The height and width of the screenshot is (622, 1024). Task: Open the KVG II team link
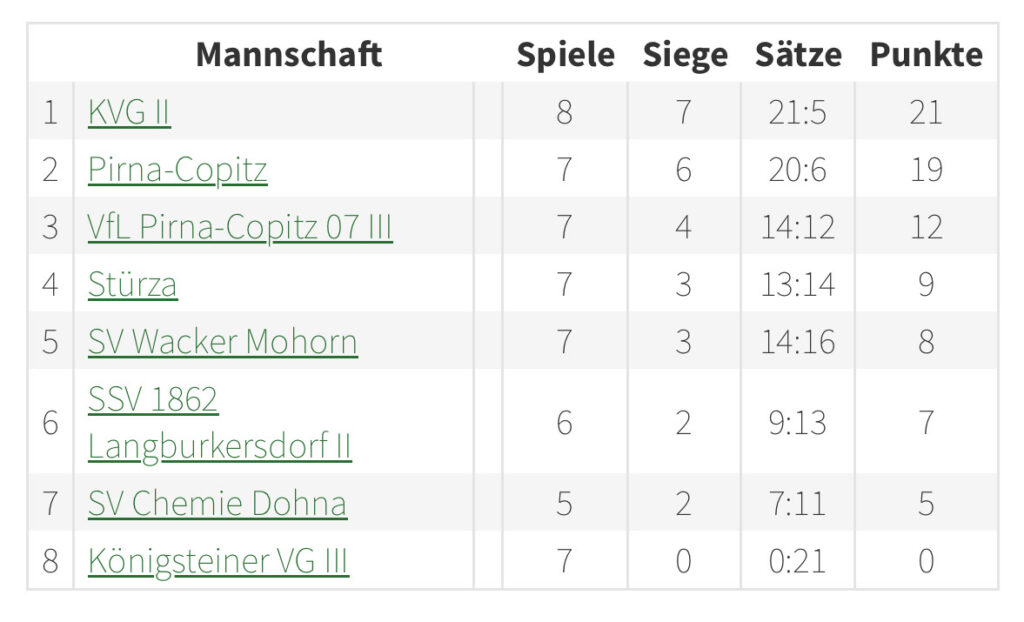tap(129, 112)
